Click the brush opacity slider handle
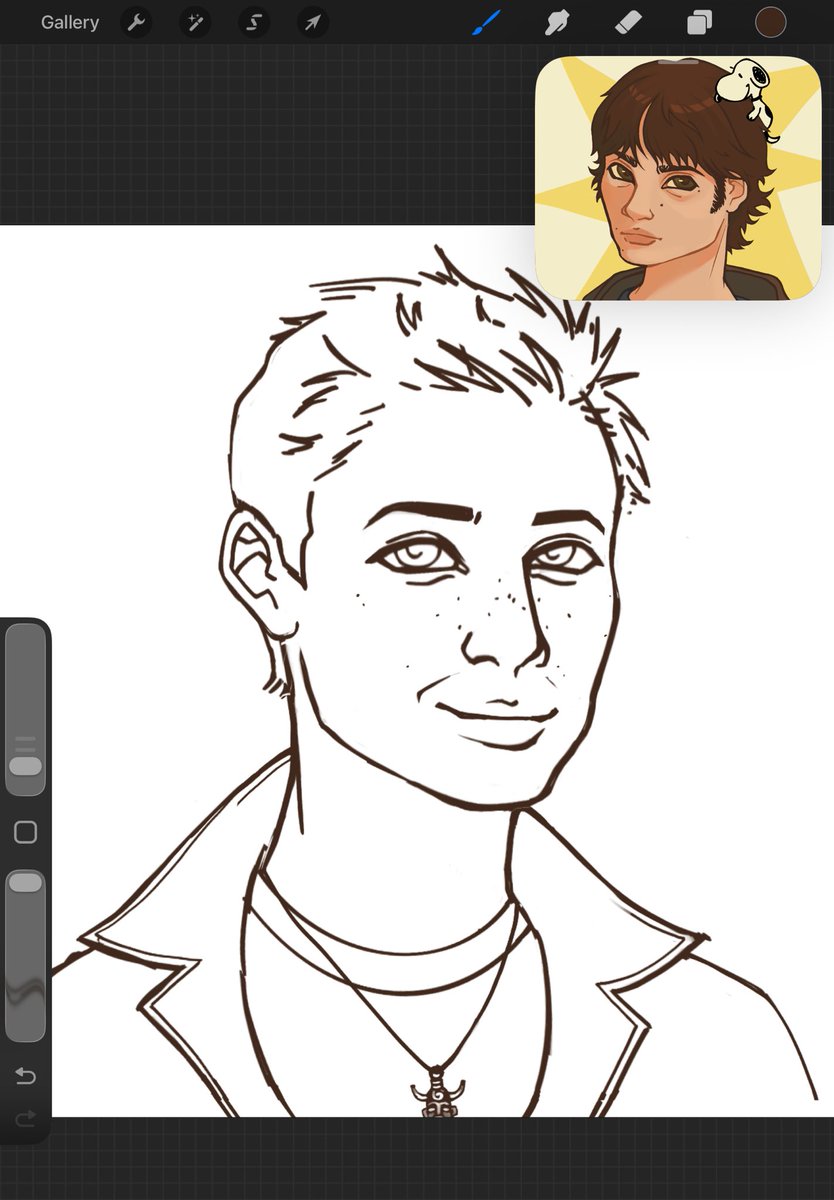 [x=25, y=882]
